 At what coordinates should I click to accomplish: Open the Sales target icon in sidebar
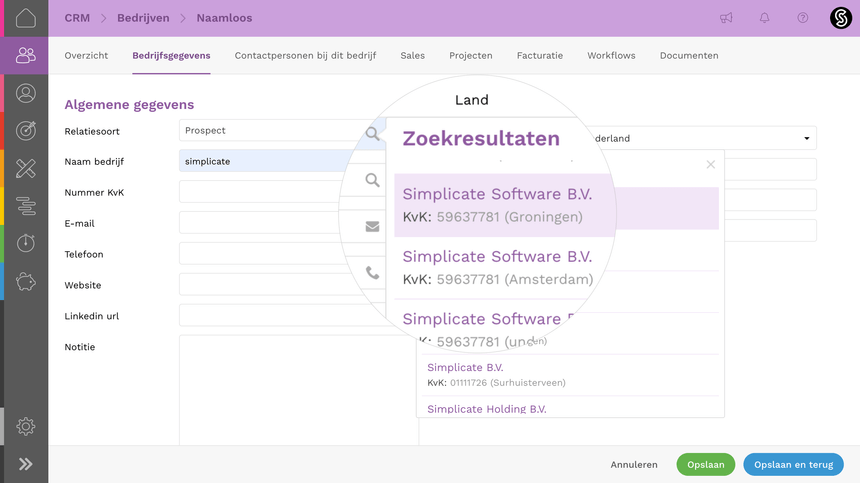click(x=25, y=130)
